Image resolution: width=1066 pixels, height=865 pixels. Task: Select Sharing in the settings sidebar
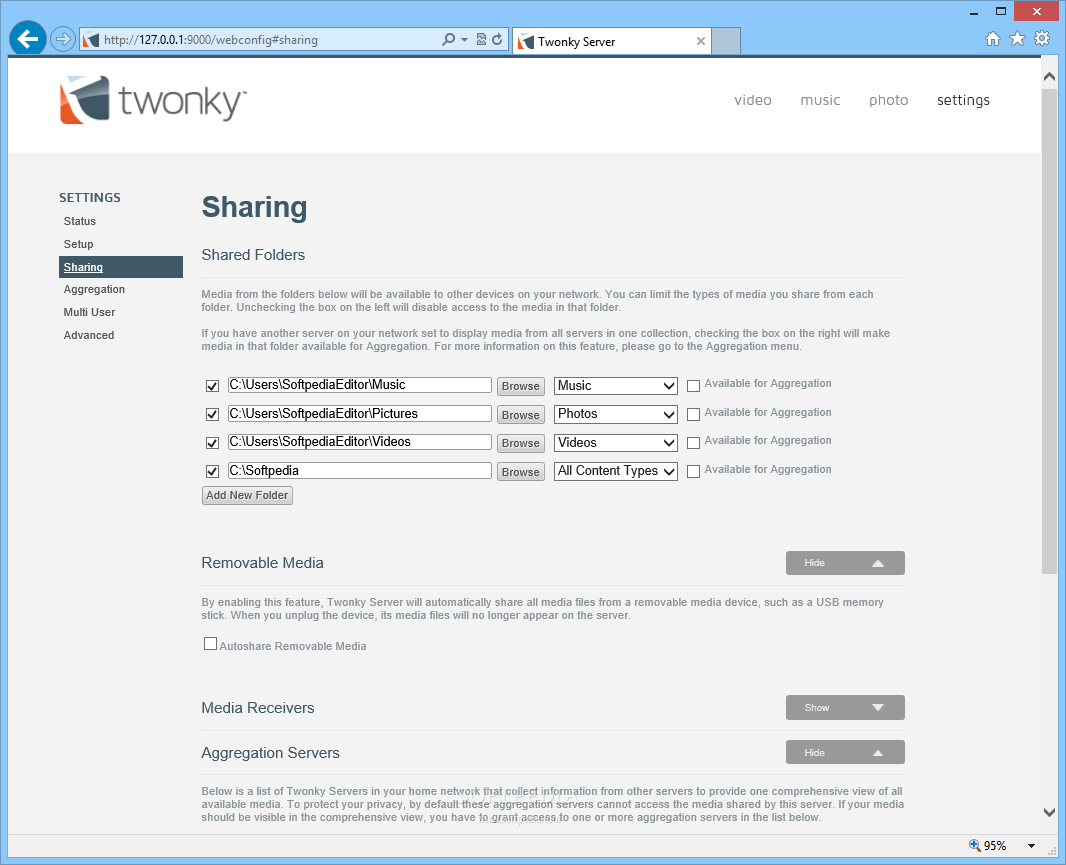click(x=121, y=267)
